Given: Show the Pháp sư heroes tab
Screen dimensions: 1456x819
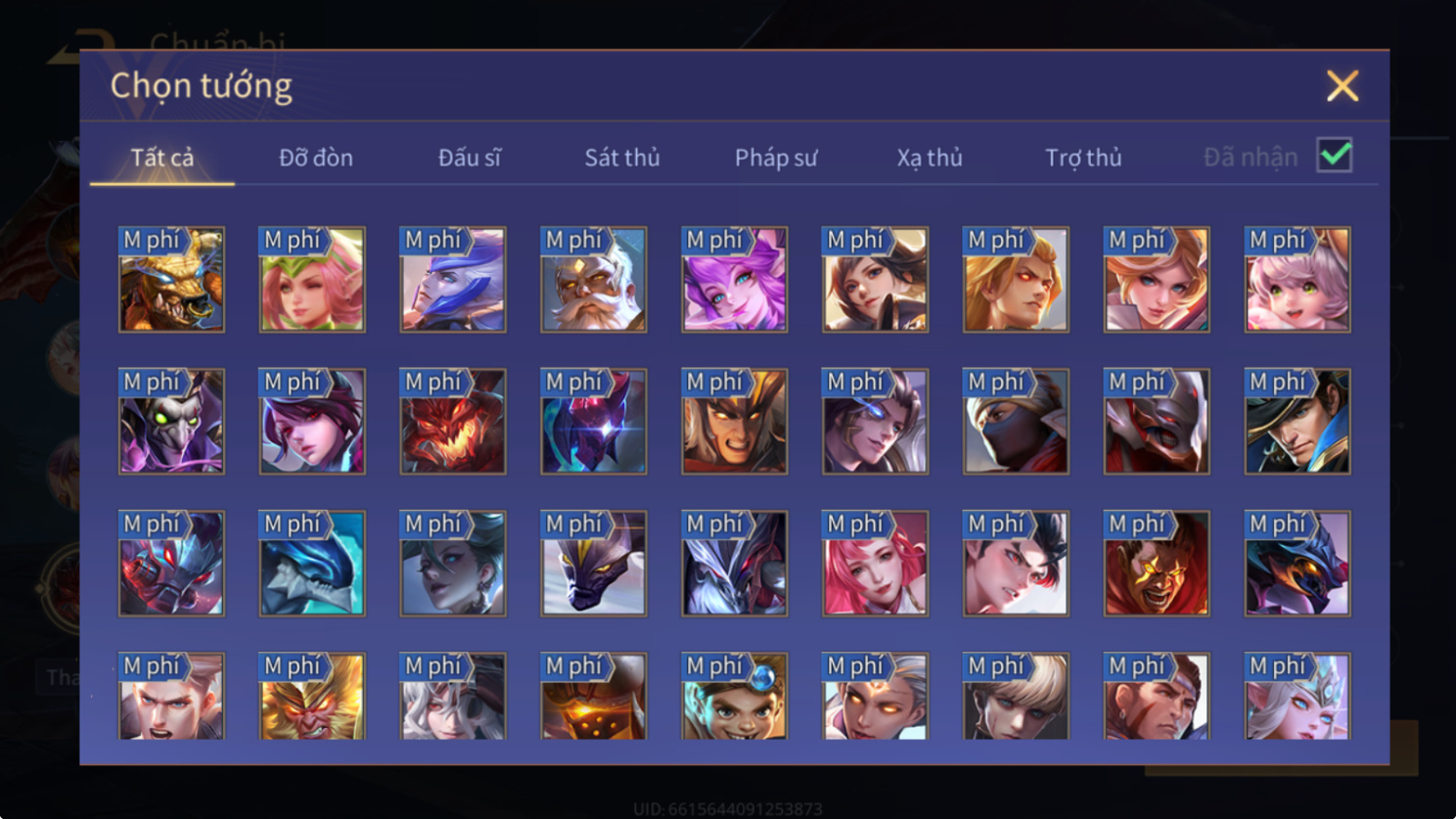Looking at the screenshot, I should point(776,158).
